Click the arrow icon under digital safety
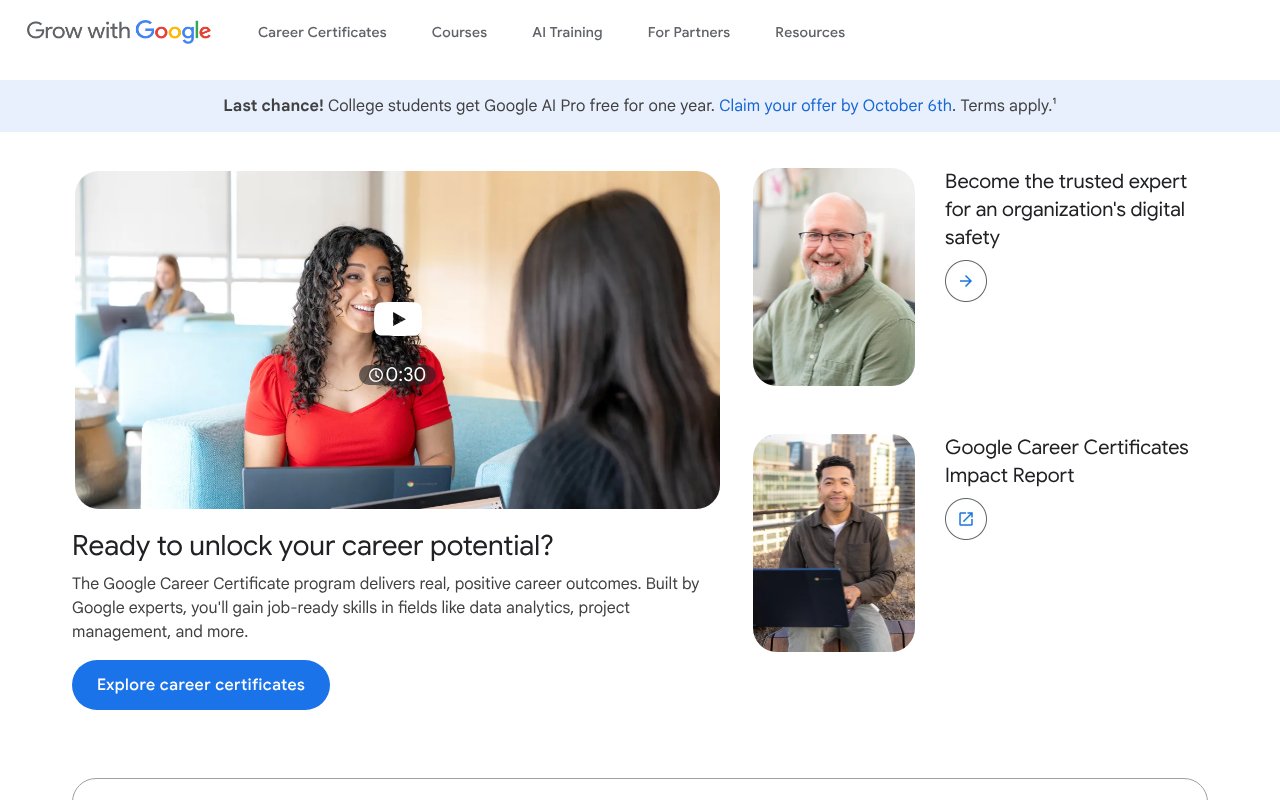The height and width of the screenshot is (800, 1280). pyautogui.click(x=965, y=281)
